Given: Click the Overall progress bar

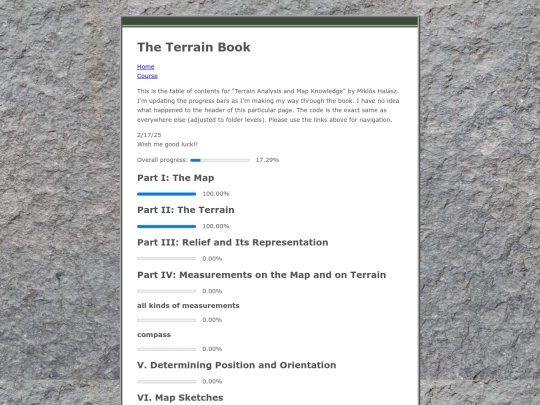Looking at the screenshot, I should [220, 160].
